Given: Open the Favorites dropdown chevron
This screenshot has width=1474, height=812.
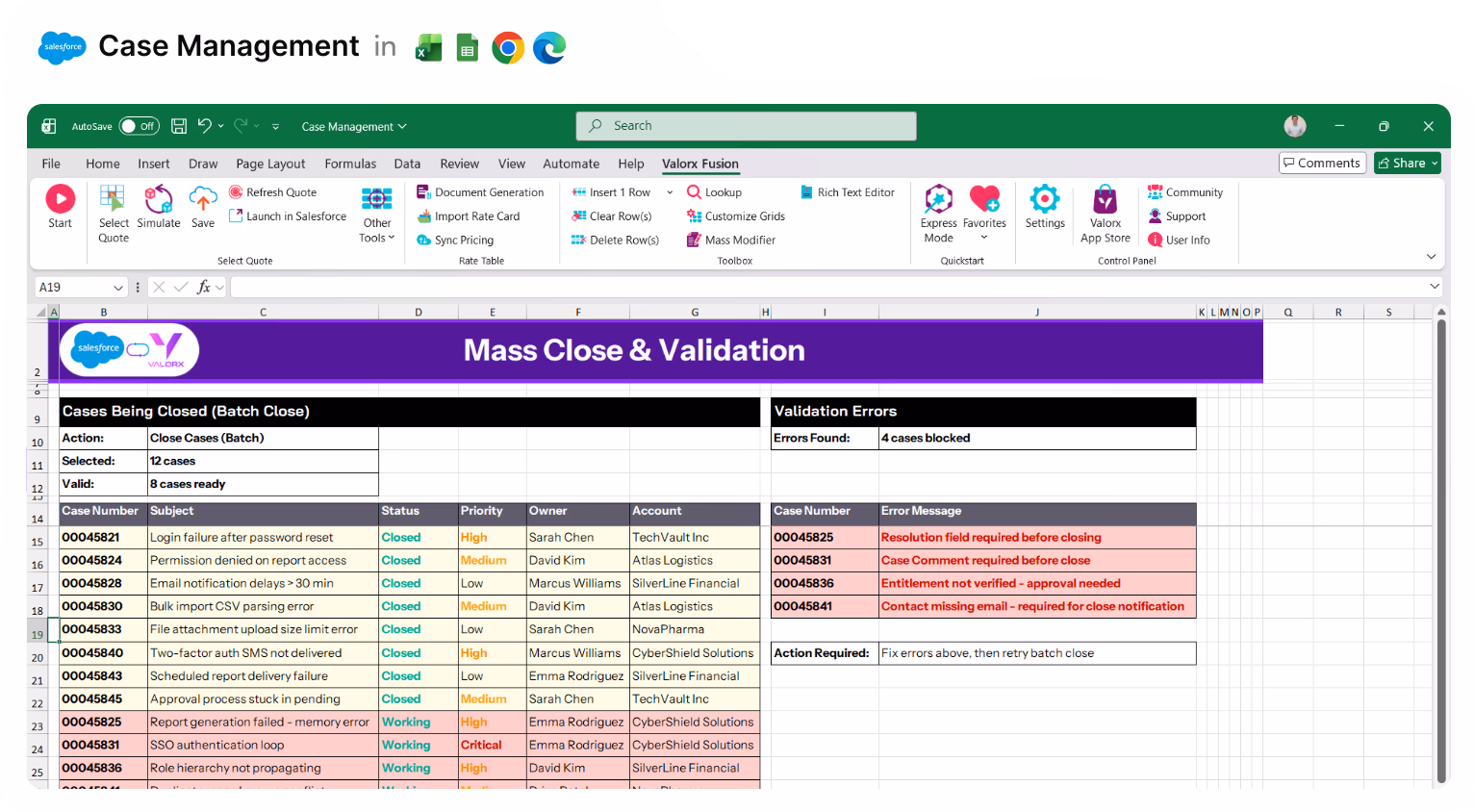Looking at the screenshot, I should pyautogui.click(x=984, y=236).
